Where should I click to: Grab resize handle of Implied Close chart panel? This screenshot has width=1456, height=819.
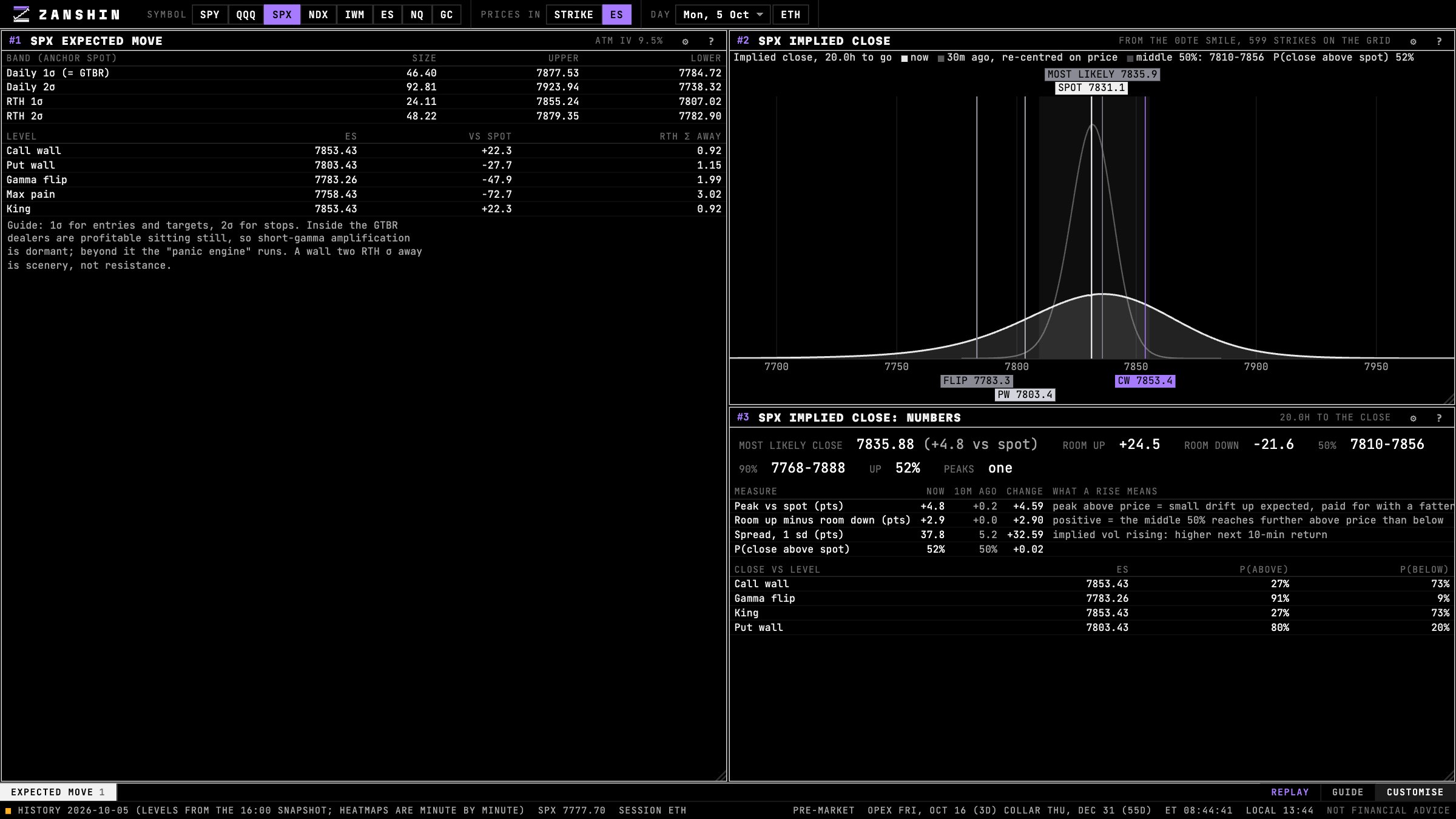(x=1449, y=399)
